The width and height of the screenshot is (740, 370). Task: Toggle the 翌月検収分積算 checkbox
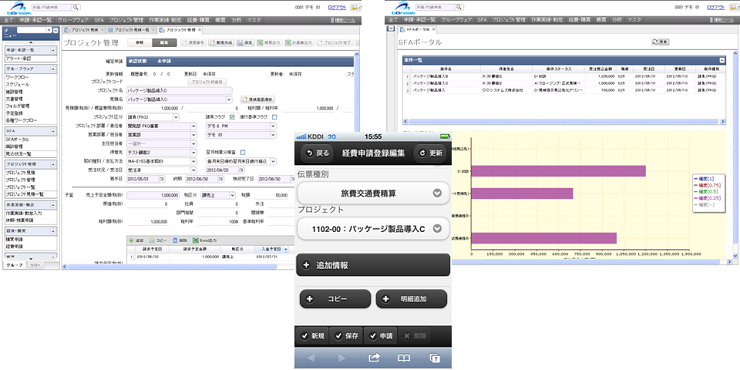(x=243, y=152)
